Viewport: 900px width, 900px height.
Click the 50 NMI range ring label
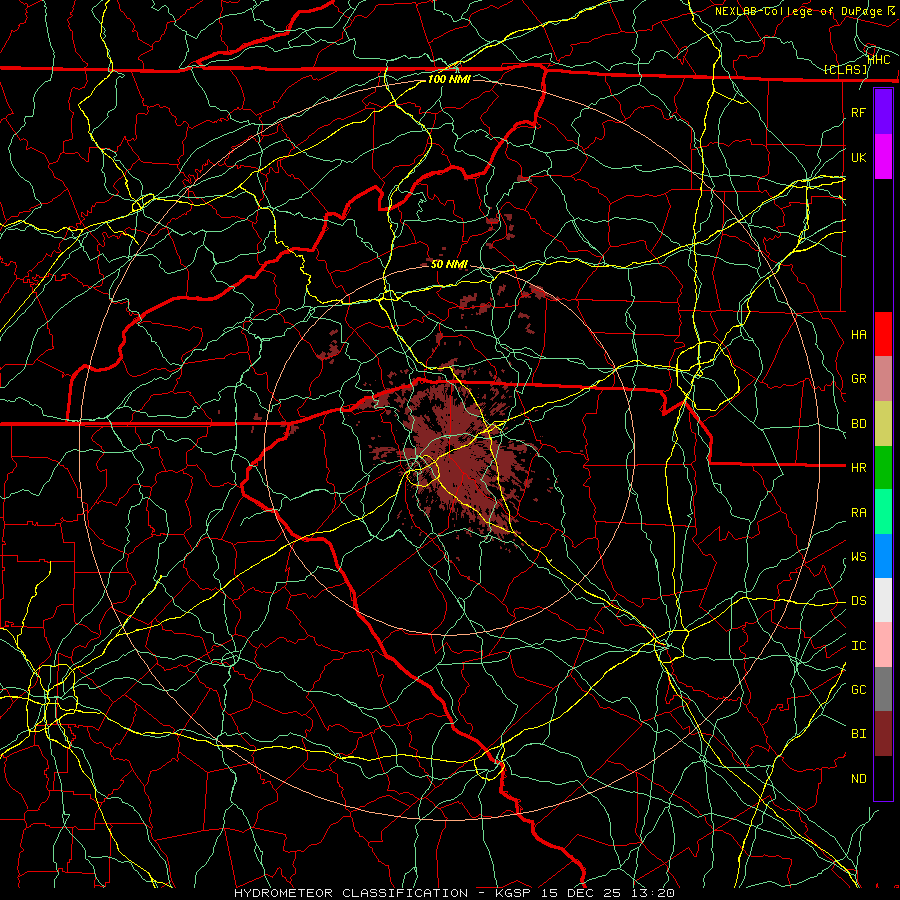449,264
